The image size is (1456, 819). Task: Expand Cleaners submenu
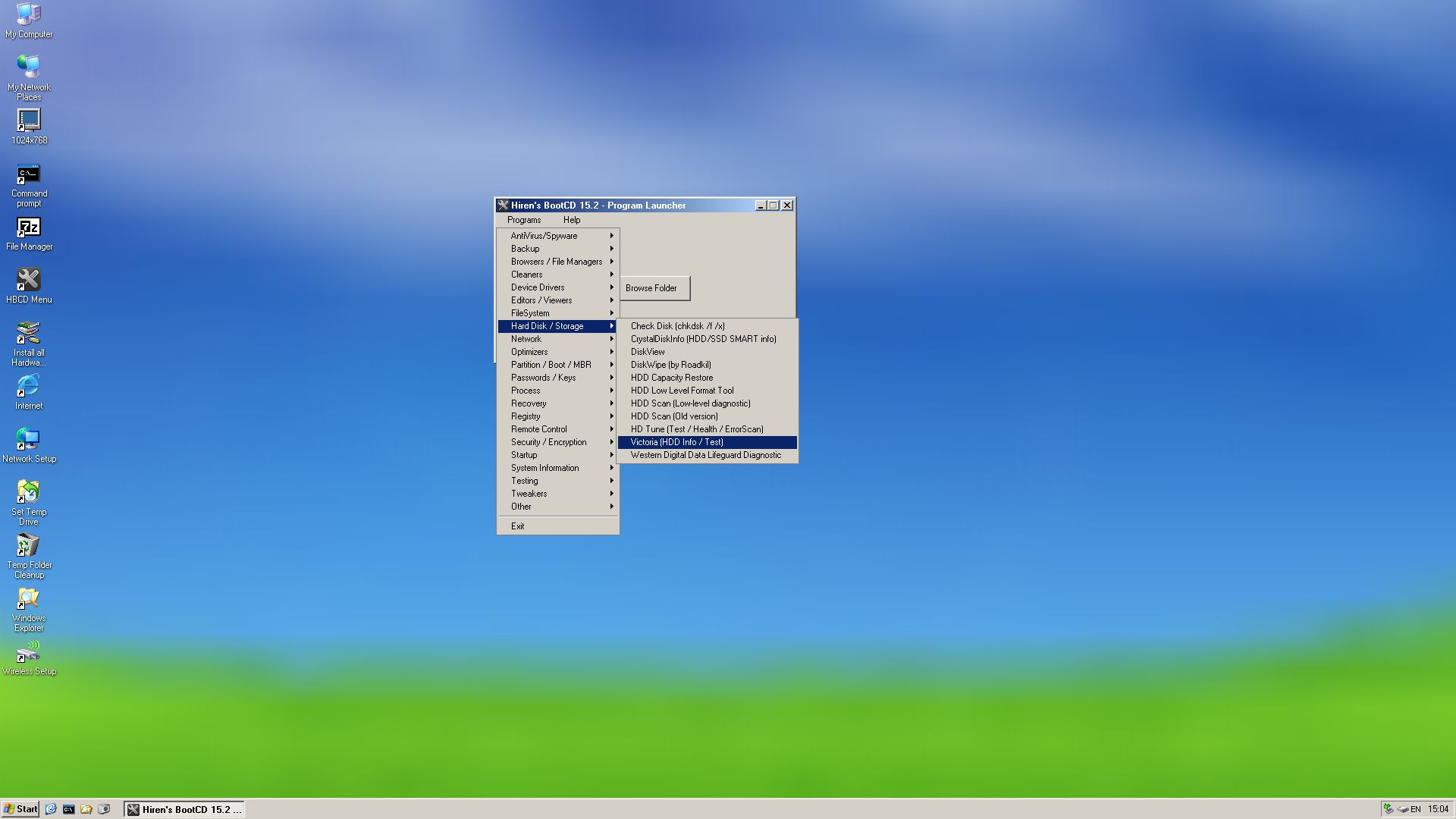pyautogui.click(x=558, y=275)
